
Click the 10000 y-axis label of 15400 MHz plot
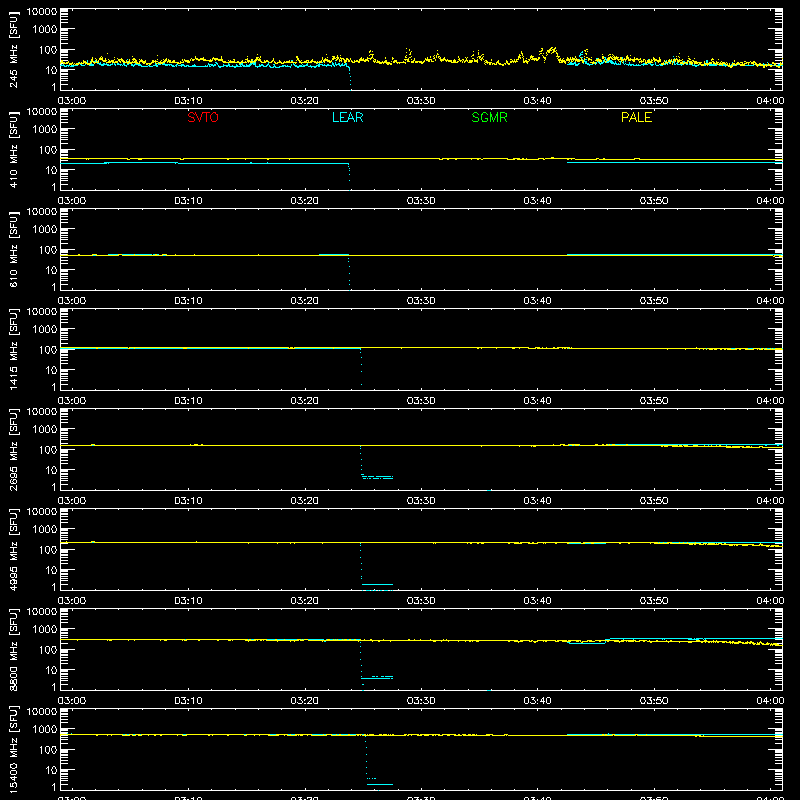42,712
